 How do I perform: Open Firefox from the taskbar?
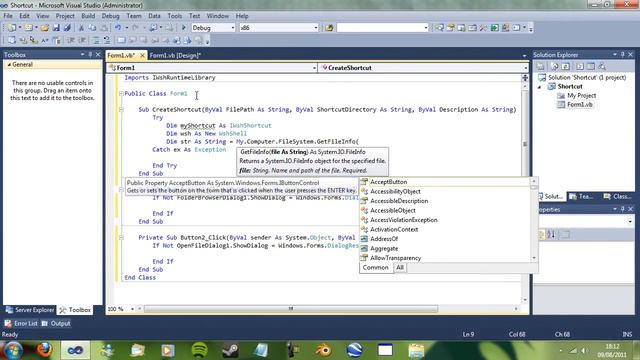(x=45, y=350)
